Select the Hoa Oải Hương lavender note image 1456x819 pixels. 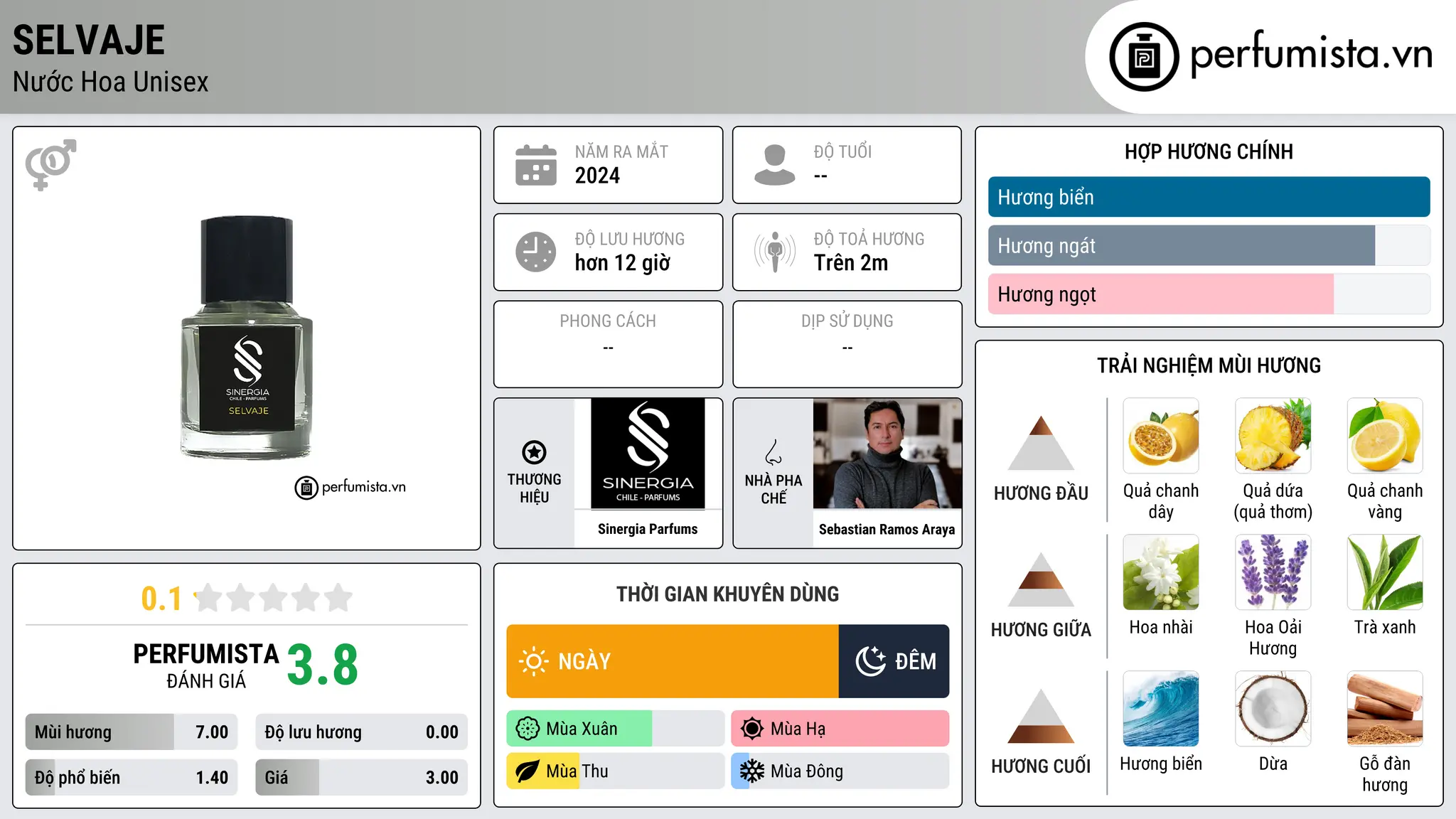click(x=1273, y=572)
